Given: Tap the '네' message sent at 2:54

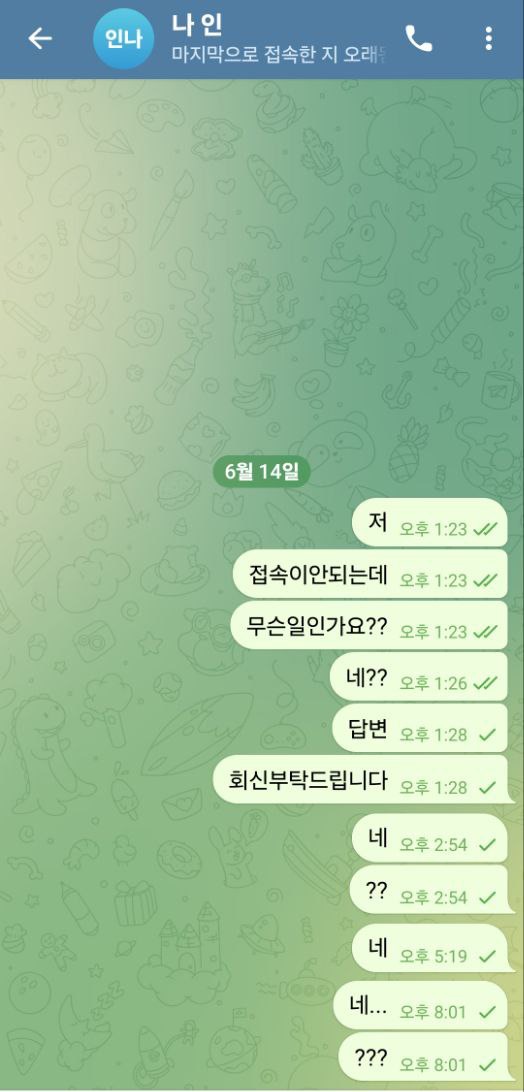Looking at the screenshot, I should coord(430,838).
